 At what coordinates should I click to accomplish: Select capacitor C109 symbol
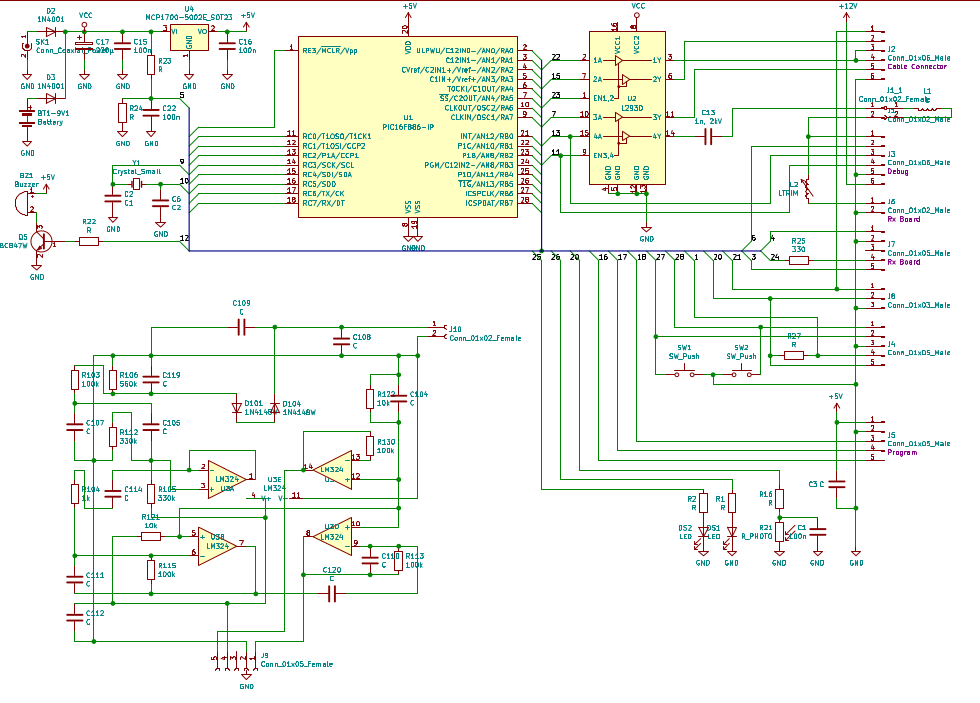(x=241, y=327)
